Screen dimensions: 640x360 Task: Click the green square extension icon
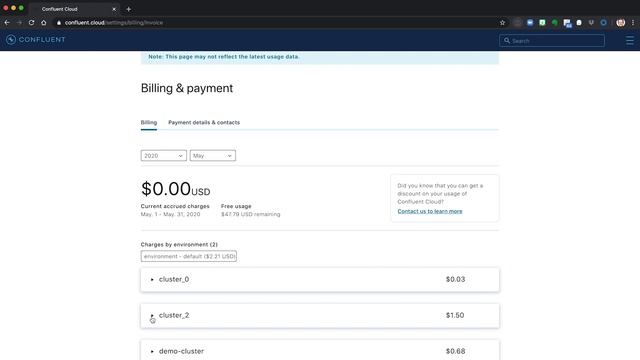pyautogui.click(x=542, y=23)
